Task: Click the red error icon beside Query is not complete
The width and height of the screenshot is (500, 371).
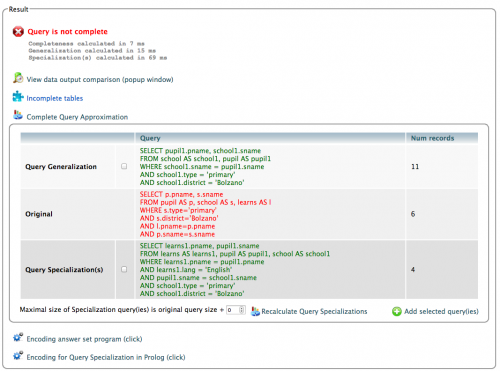Action: point(18,32)
